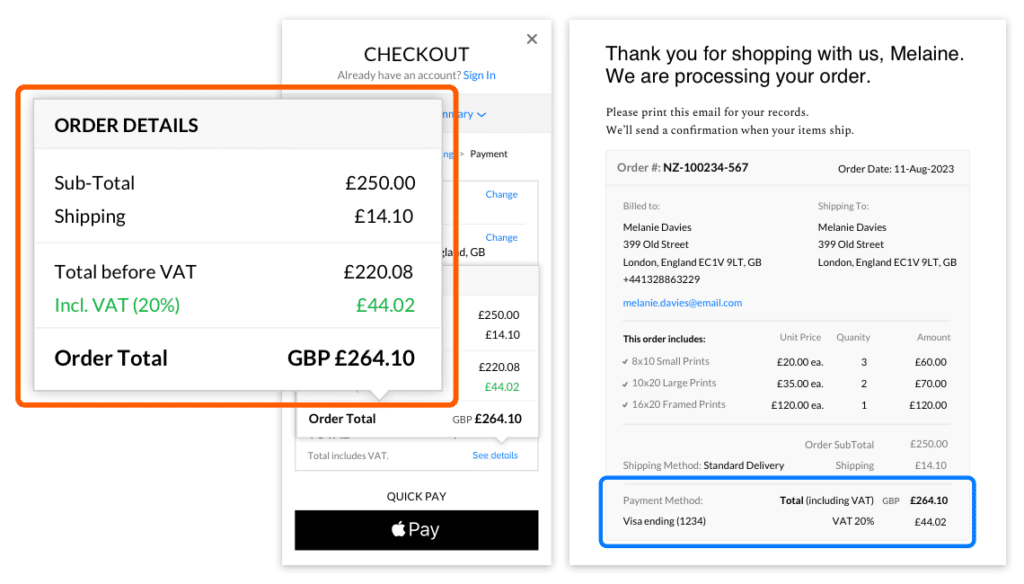Screen dimensions: 1024x584
Task: Click checkmark beside 16x20 Framed Prints
Action: (x=625, y=405)
